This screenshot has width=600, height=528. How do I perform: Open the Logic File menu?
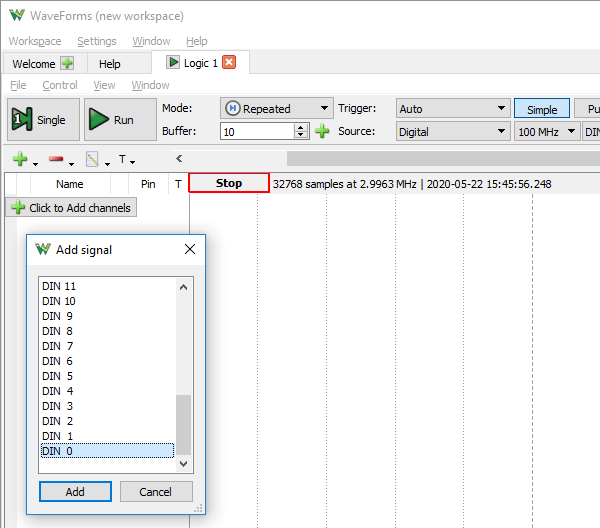click(18, 85)
